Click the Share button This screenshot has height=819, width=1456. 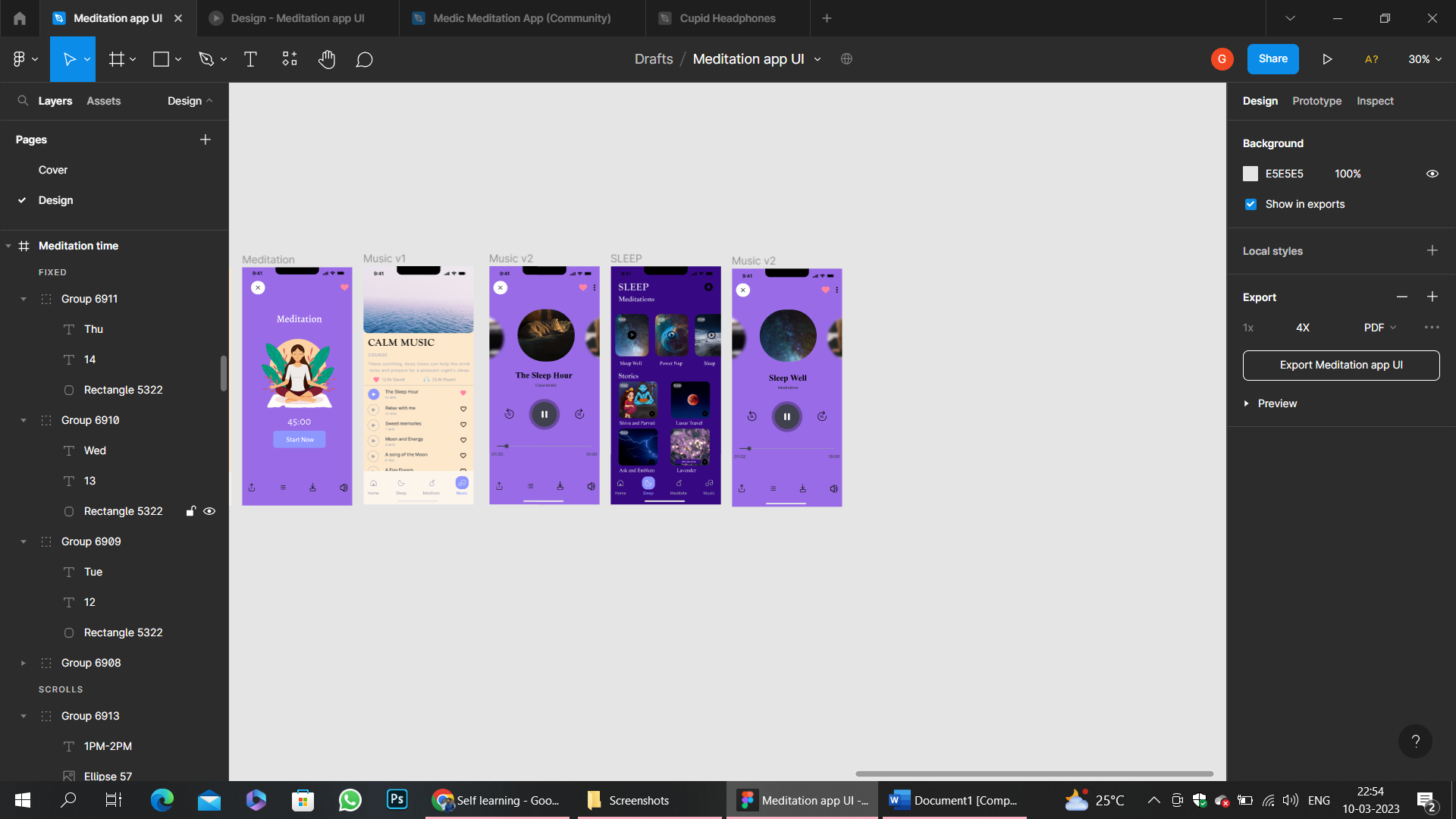pyautogui.click(x=1272, y=59)
